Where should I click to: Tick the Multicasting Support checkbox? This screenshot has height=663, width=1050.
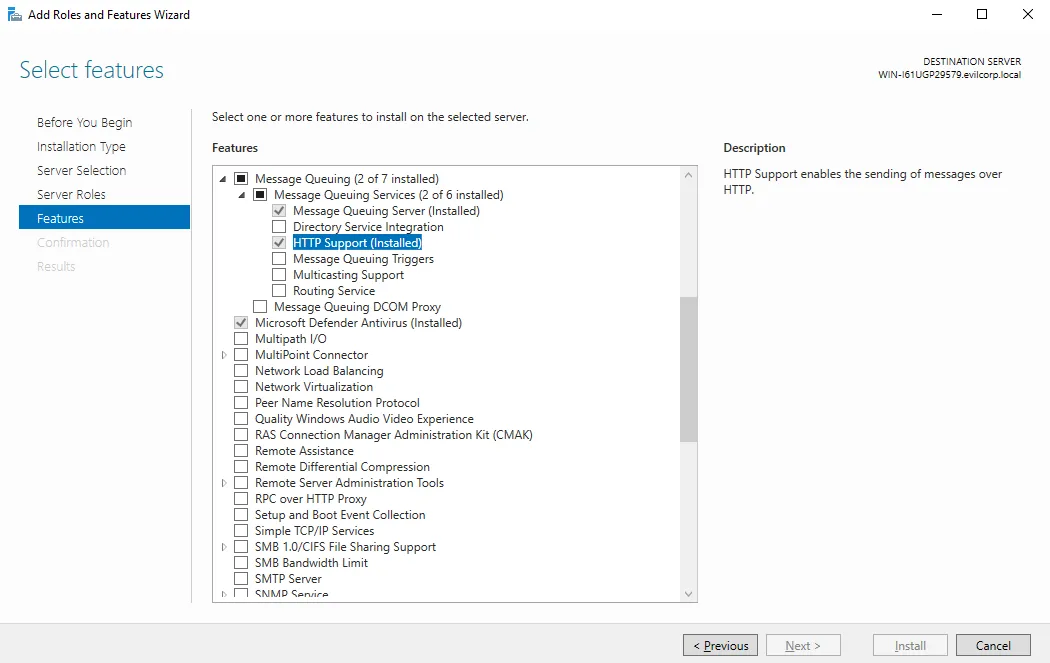(x=279, y=275)
